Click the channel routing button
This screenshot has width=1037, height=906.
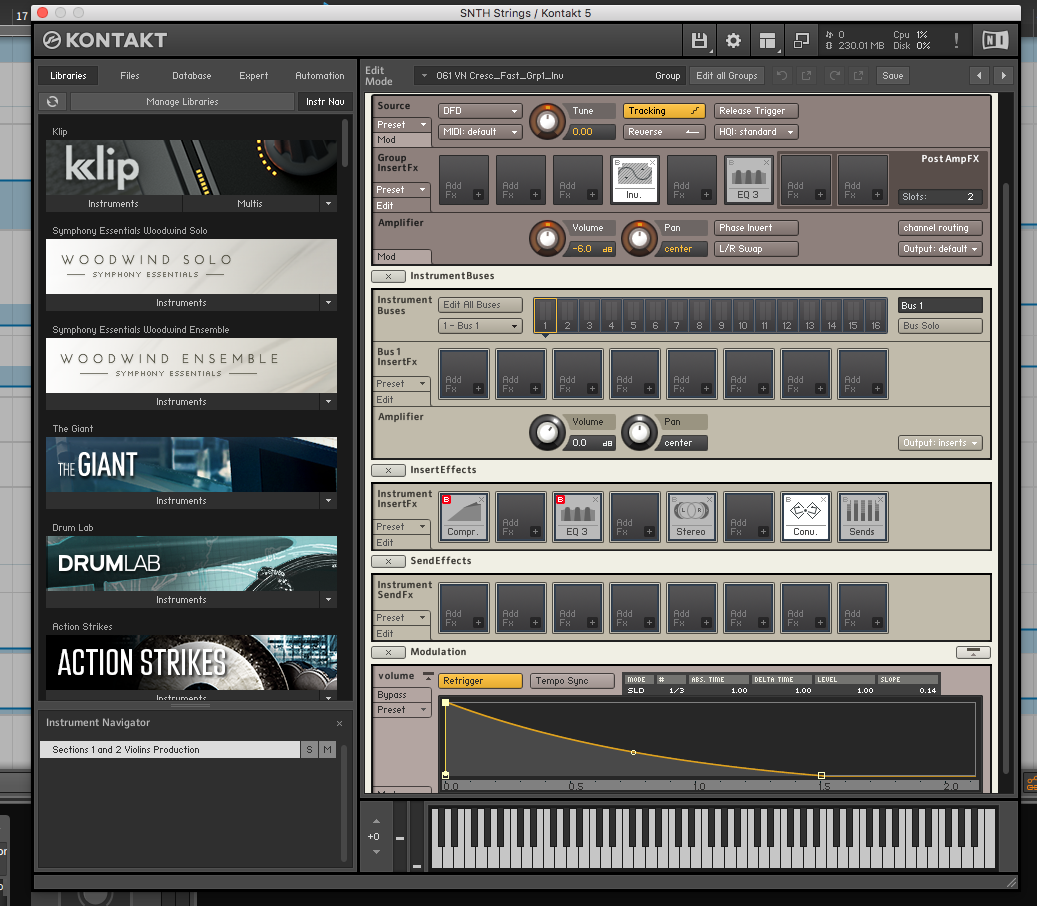click(940, 228)
